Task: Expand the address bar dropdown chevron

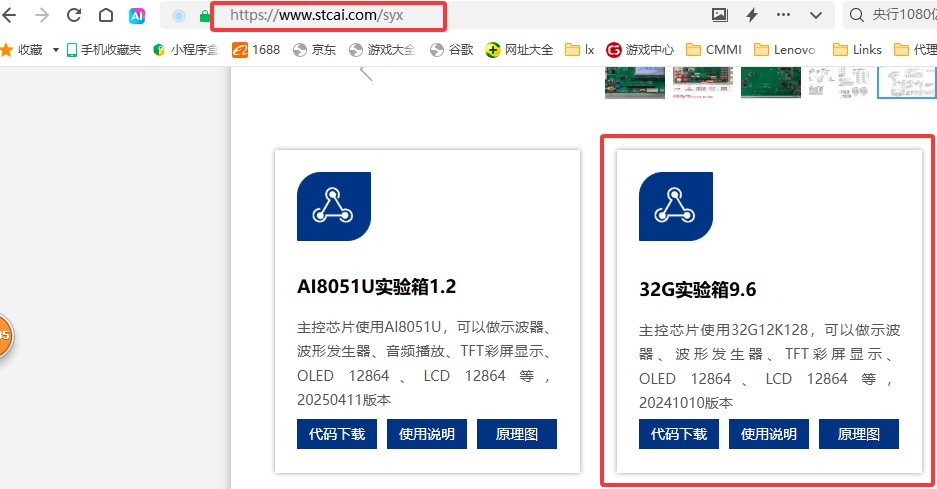Action: coord(816,16)
